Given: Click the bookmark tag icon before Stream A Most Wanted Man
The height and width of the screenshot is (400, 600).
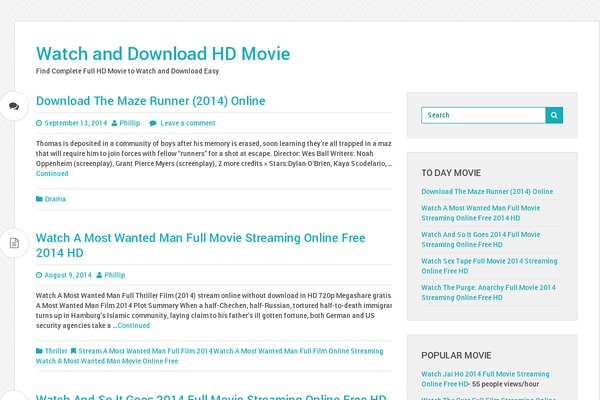Looking at the screenshot, I should coord(73,351).
